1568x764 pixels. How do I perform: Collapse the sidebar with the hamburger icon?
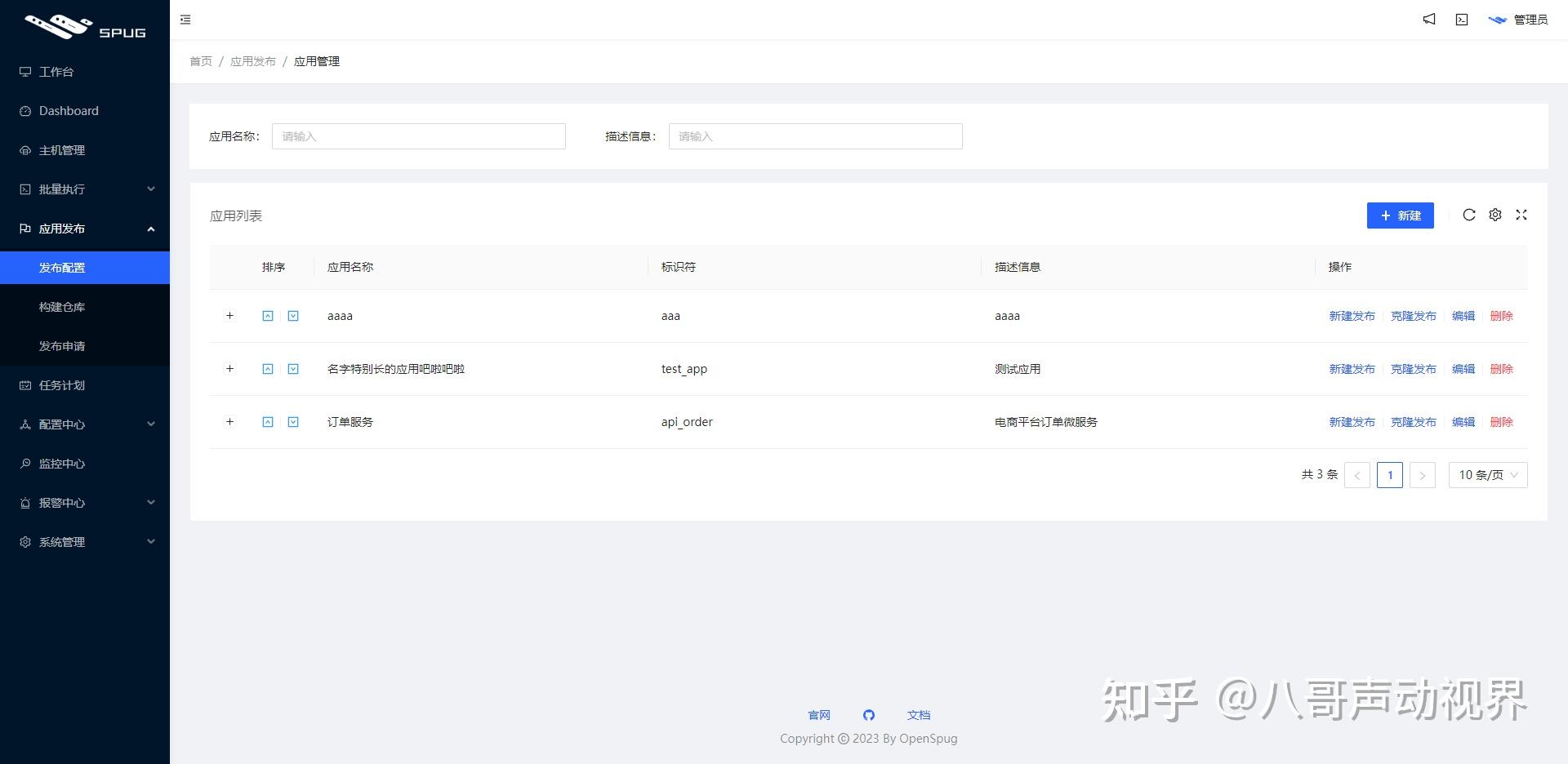[185, 20]
